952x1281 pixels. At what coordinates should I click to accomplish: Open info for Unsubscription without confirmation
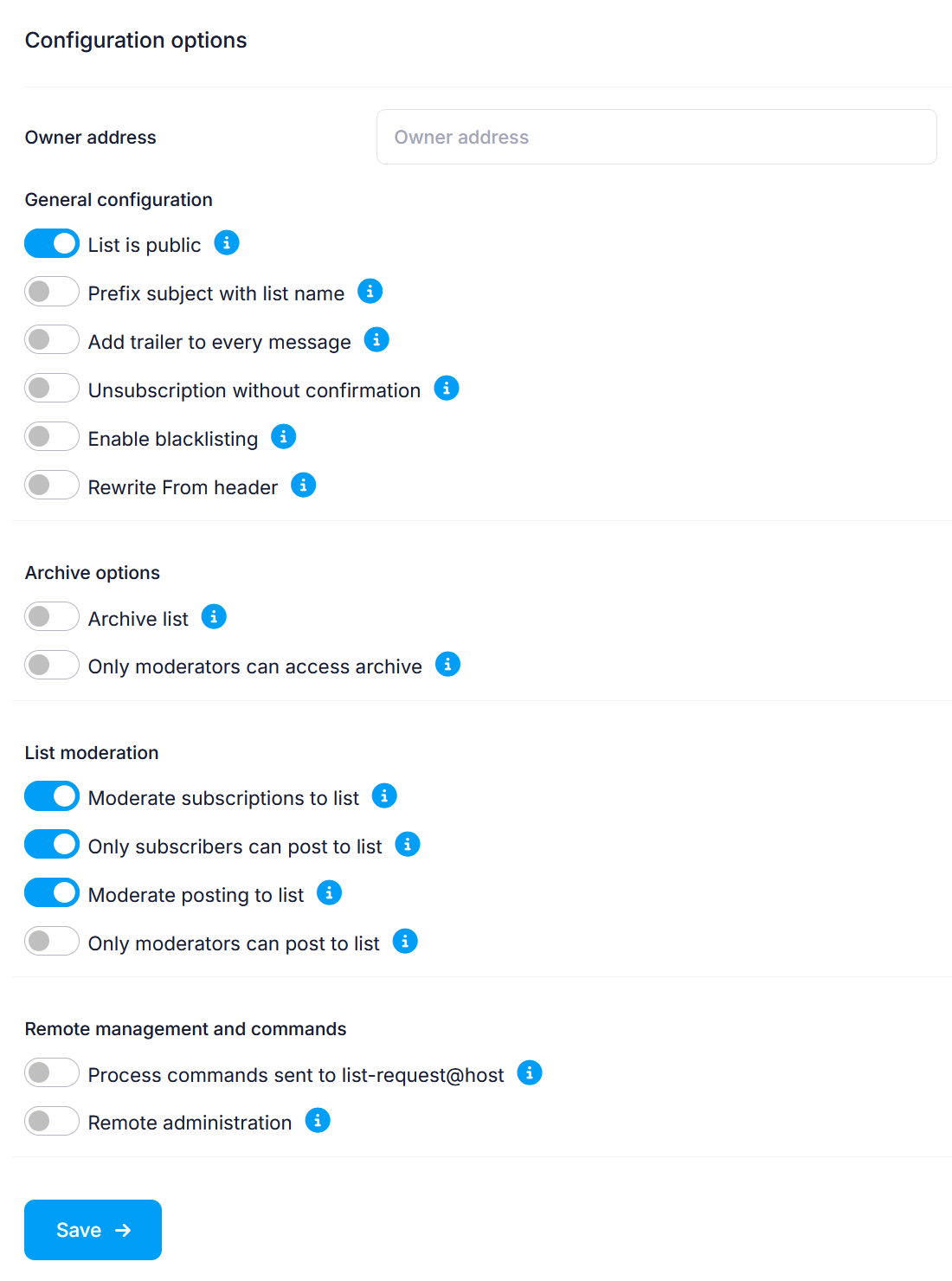coord(447,388)
